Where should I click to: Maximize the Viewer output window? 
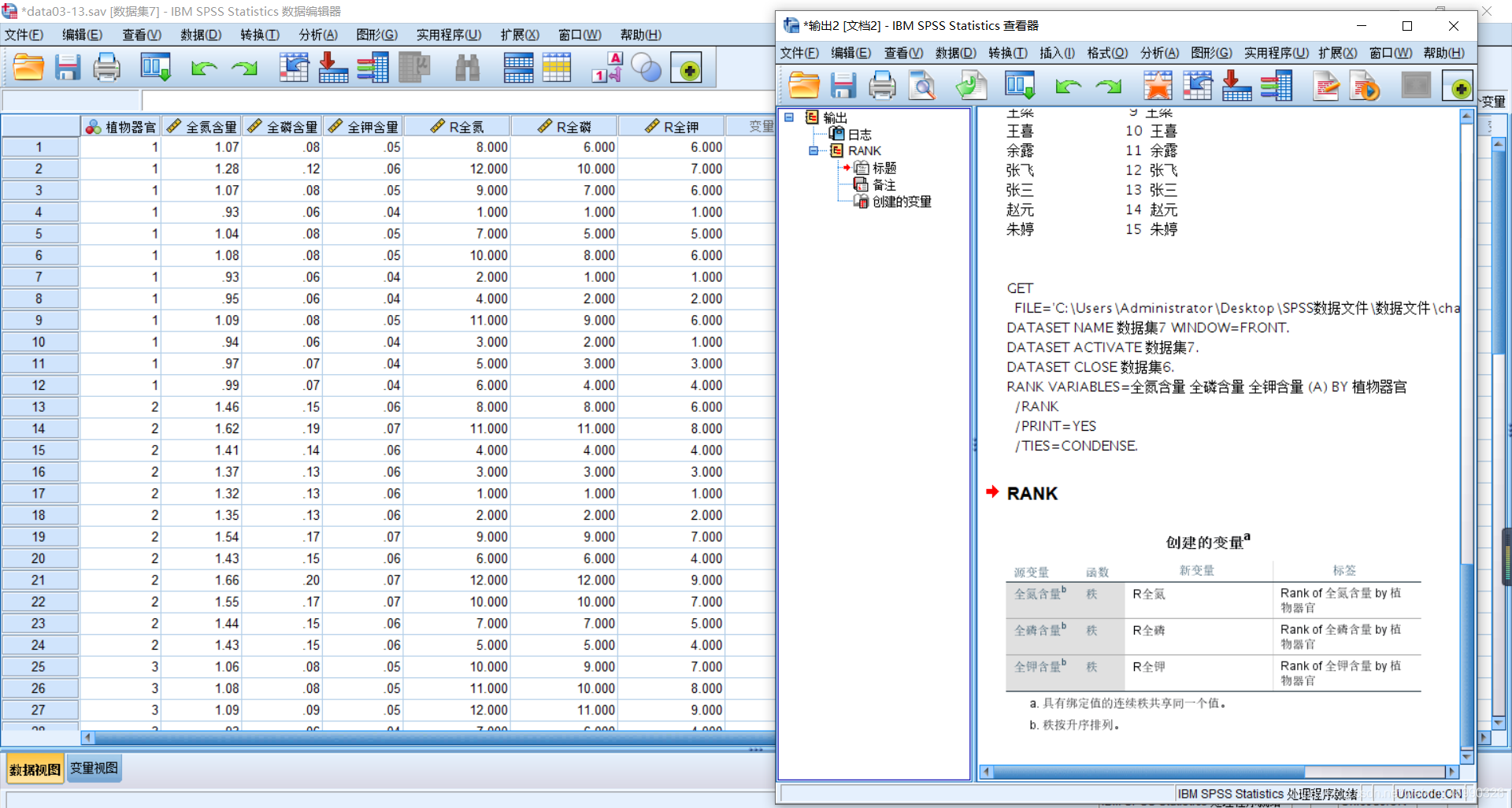click(x=1407, y=26)
